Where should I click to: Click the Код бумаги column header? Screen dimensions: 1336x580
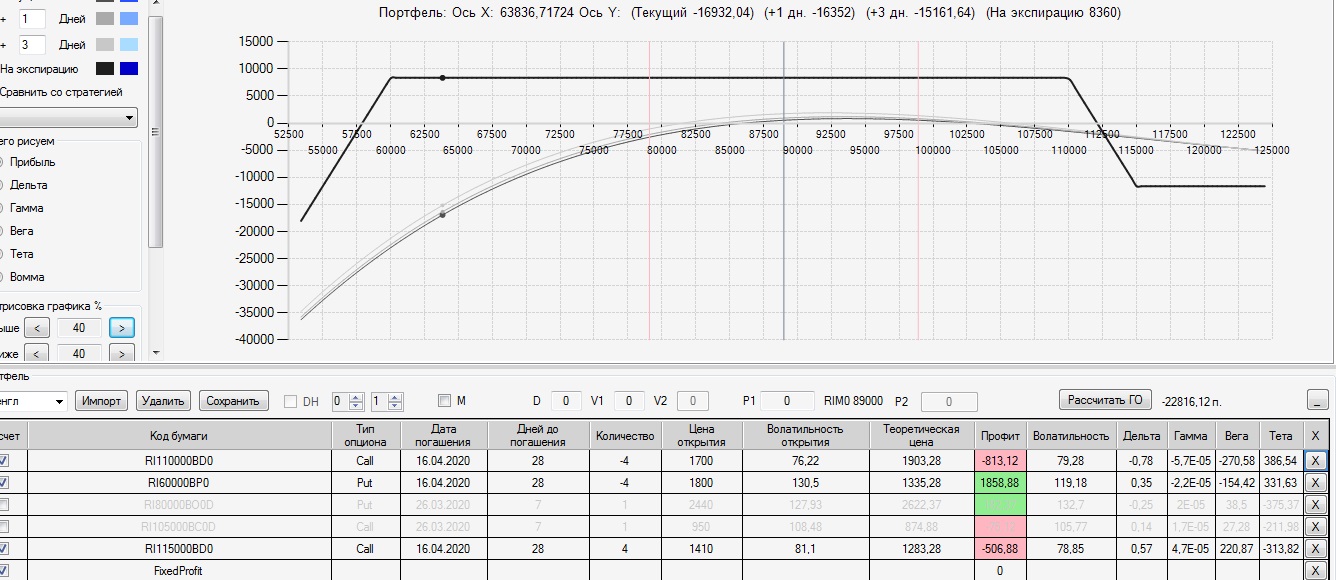click(179, 436)
